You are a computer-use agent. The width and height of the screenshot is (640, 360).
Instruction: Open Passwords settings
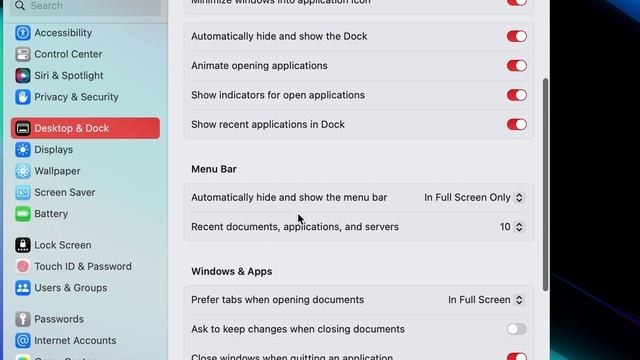[x=85, y=319]
